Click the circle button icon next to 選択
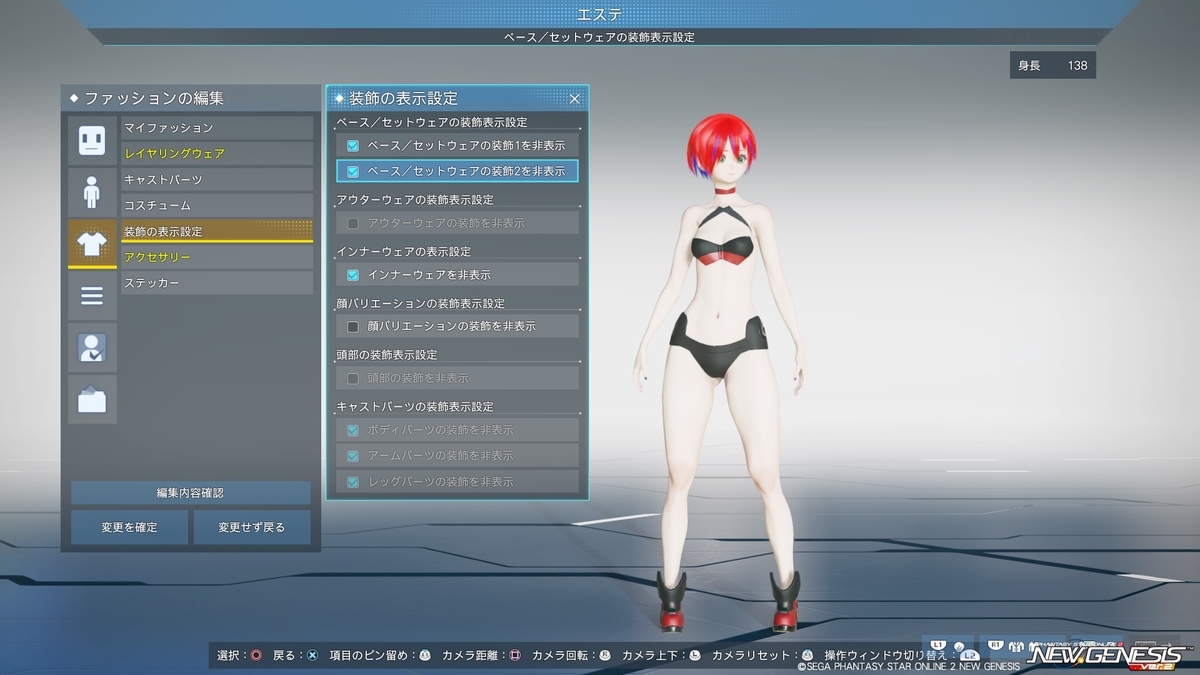Image resolution: width=1200 pixels, height=675 pixels. click(x=257, y=656)
